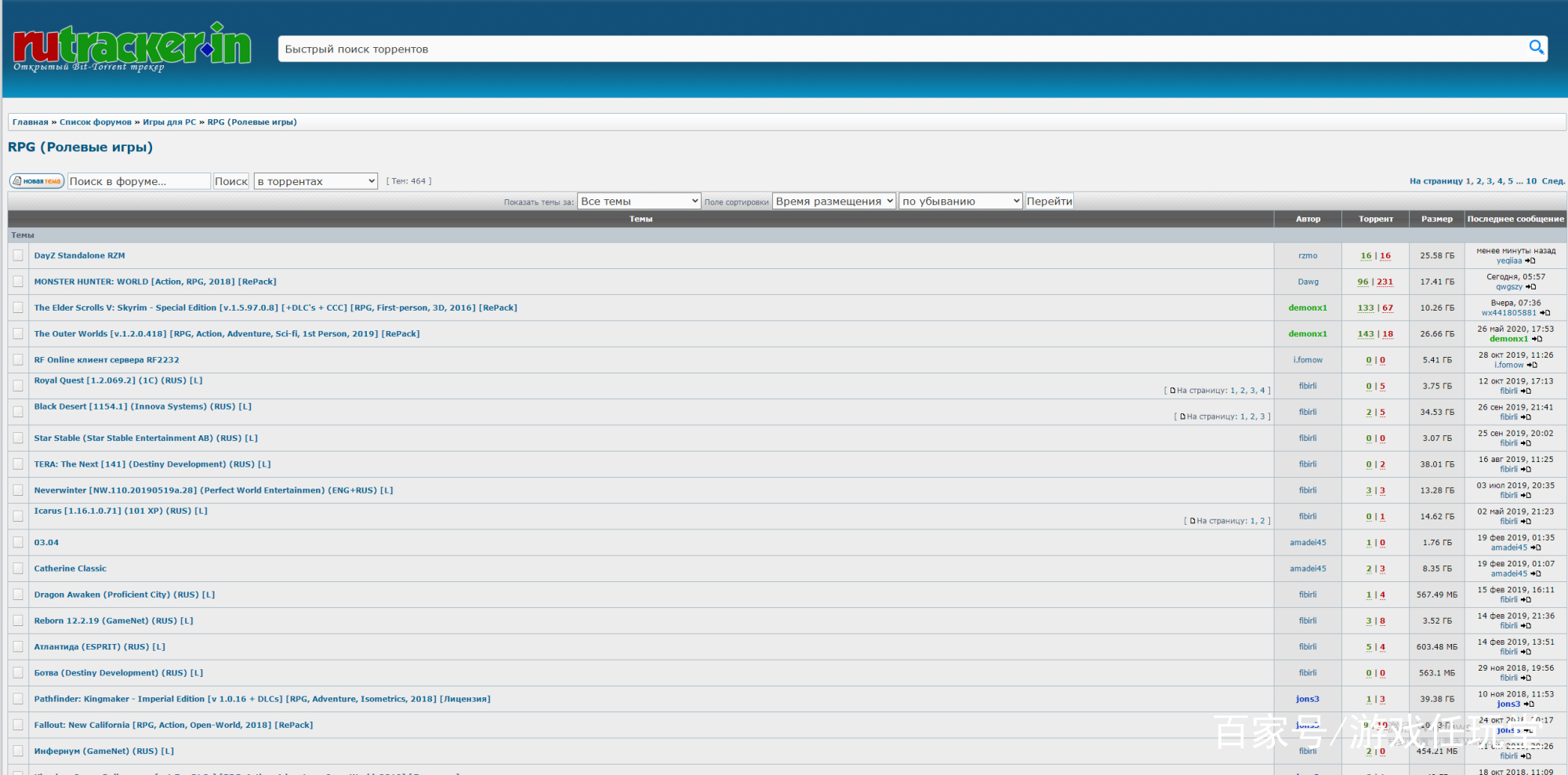Image resolution: width=1568 pixels, height=775 pixels.
Task: Click the topic status icon beside The Elder Scrolls V: Skyrim
Action: coord(18,307)
